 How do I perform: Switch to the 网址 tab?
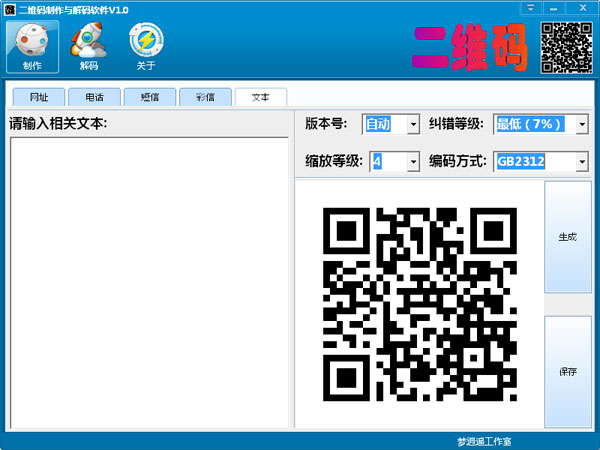pos(39,97)
